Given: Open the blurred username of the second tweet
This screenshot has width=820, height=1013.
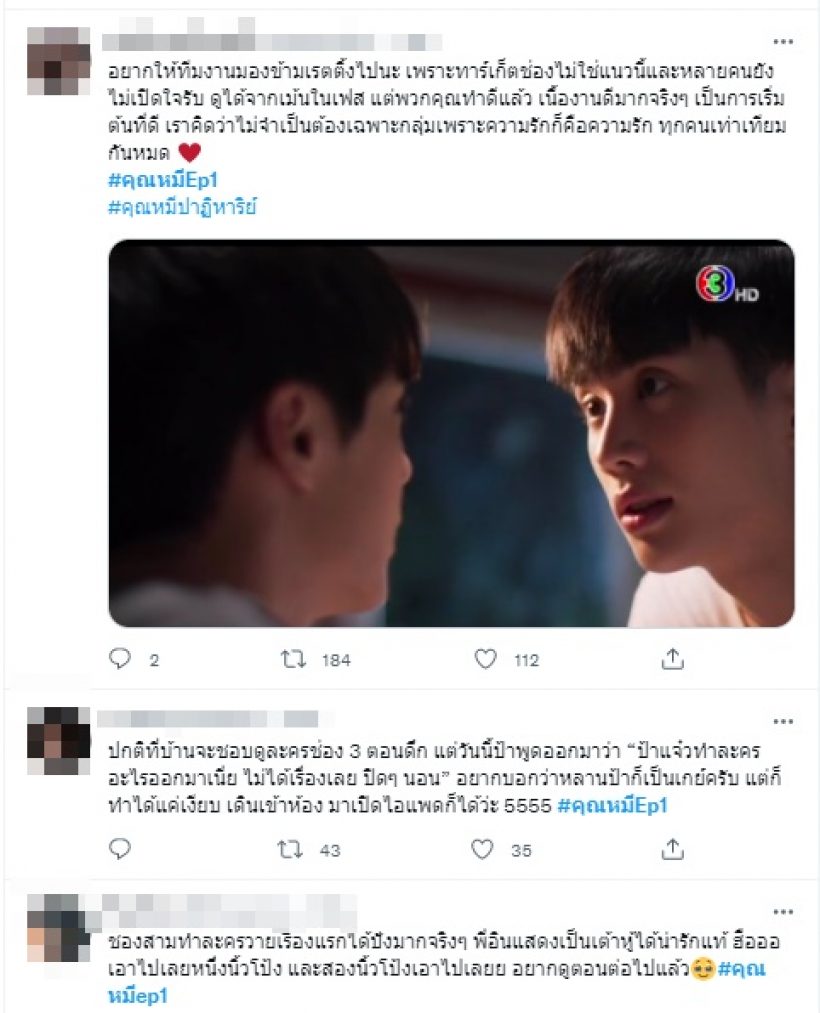Looking at the screenshot, I should point(208,719).
